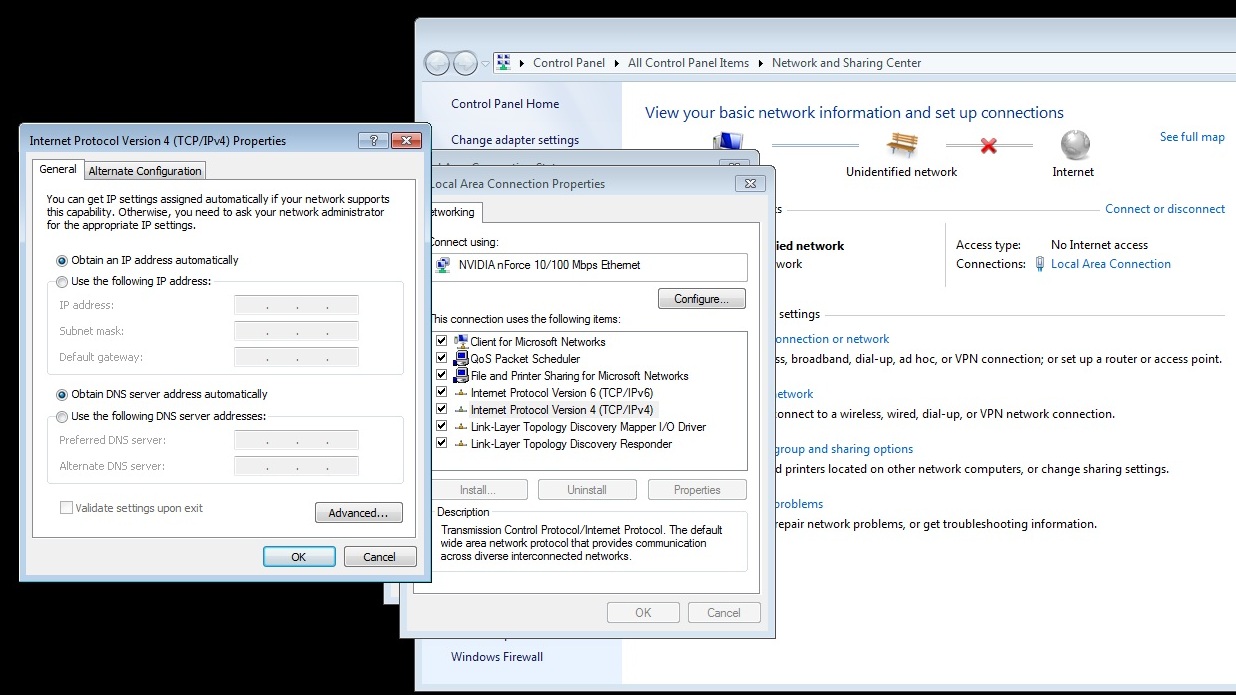Uncheck Internet Protocol Version 6 (TCP/IPv6)
Image resolution: width=1236 pixels, height=695 pixels.
click(x=442, y=393)
